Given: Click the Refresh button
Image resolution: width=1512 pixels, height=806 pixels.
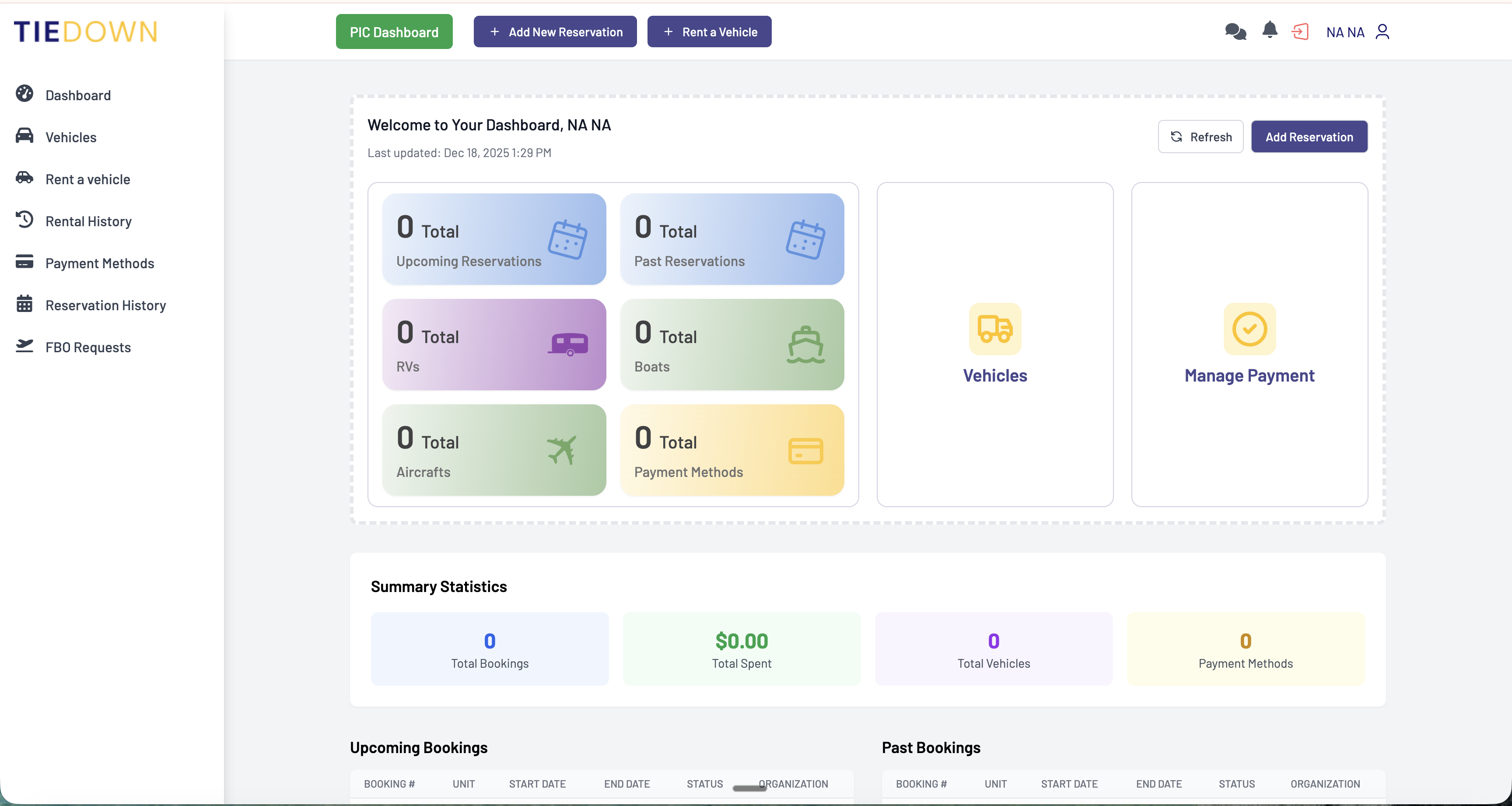Looking at the screenshot, I should [x=1200, y=137].
